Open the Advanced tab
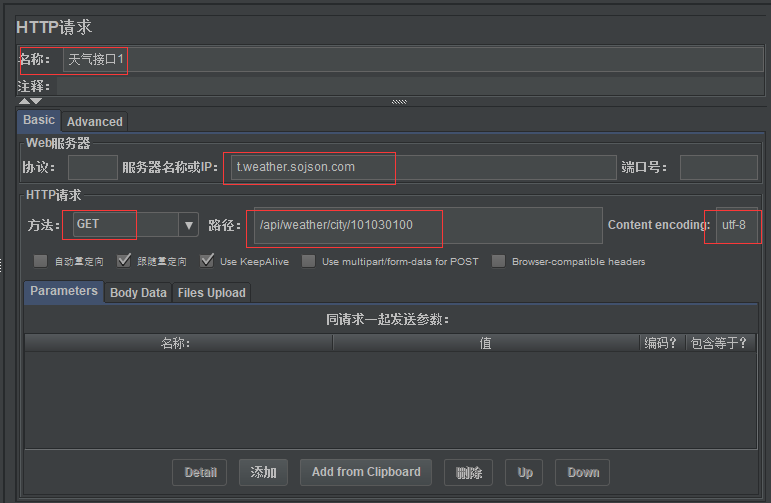This screenshot has width=771, height=503. click(94, 121)
